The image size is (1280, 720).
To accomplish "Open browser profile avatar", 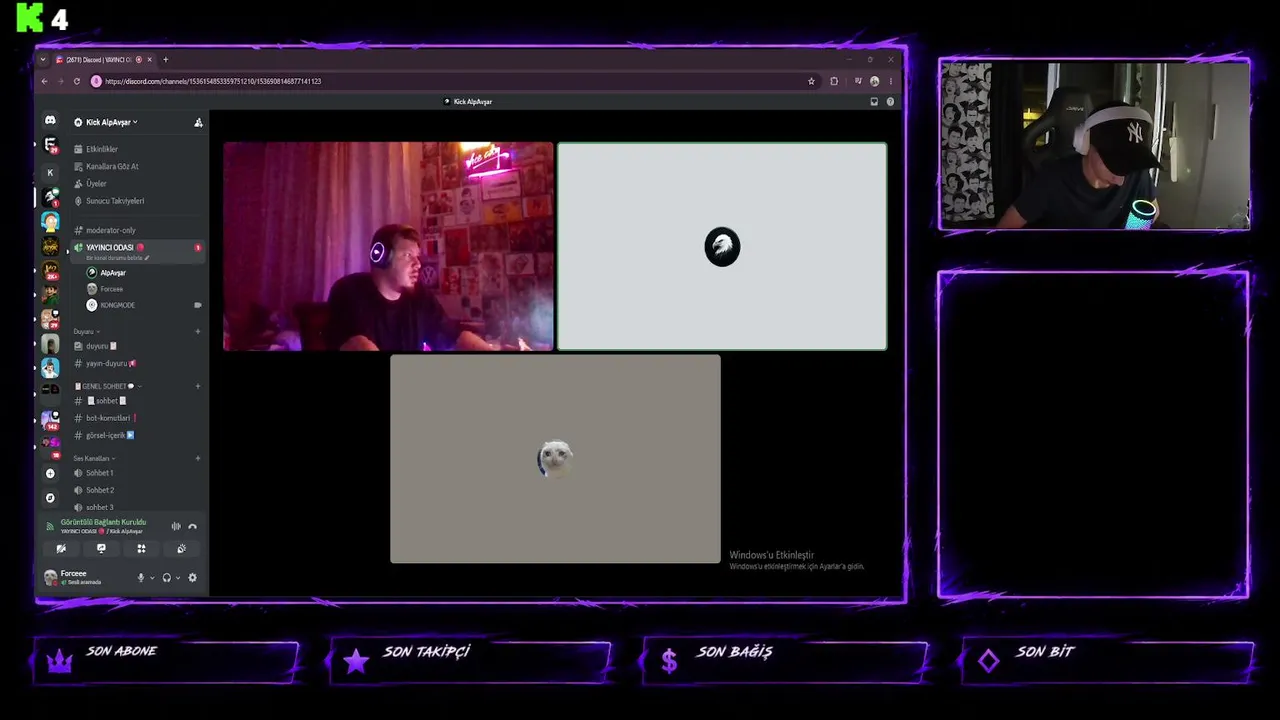I will tap(874, 81).
